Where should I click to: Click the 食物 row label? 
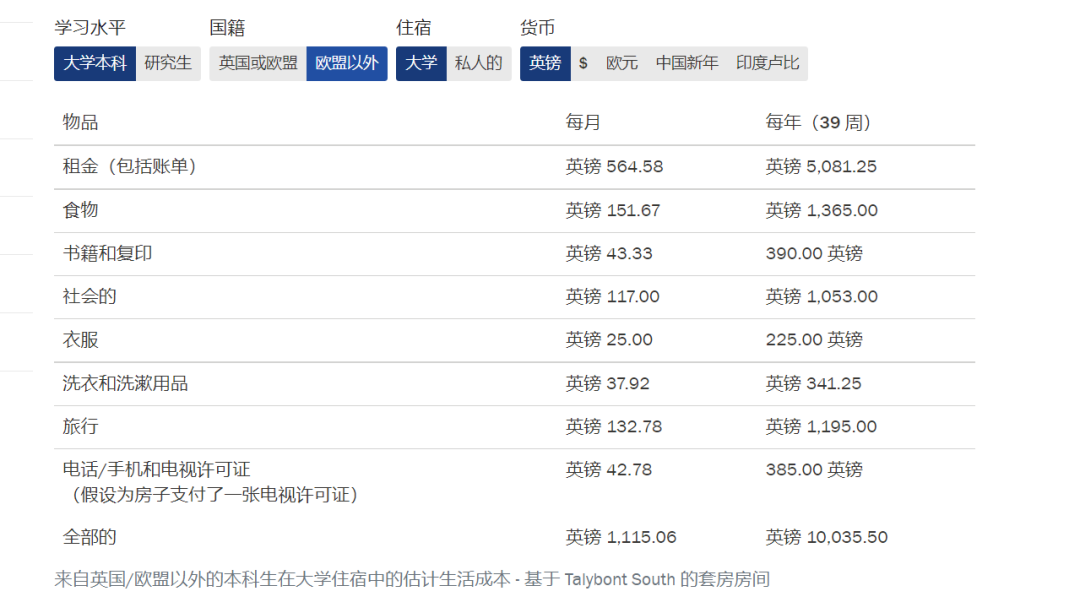81,211
